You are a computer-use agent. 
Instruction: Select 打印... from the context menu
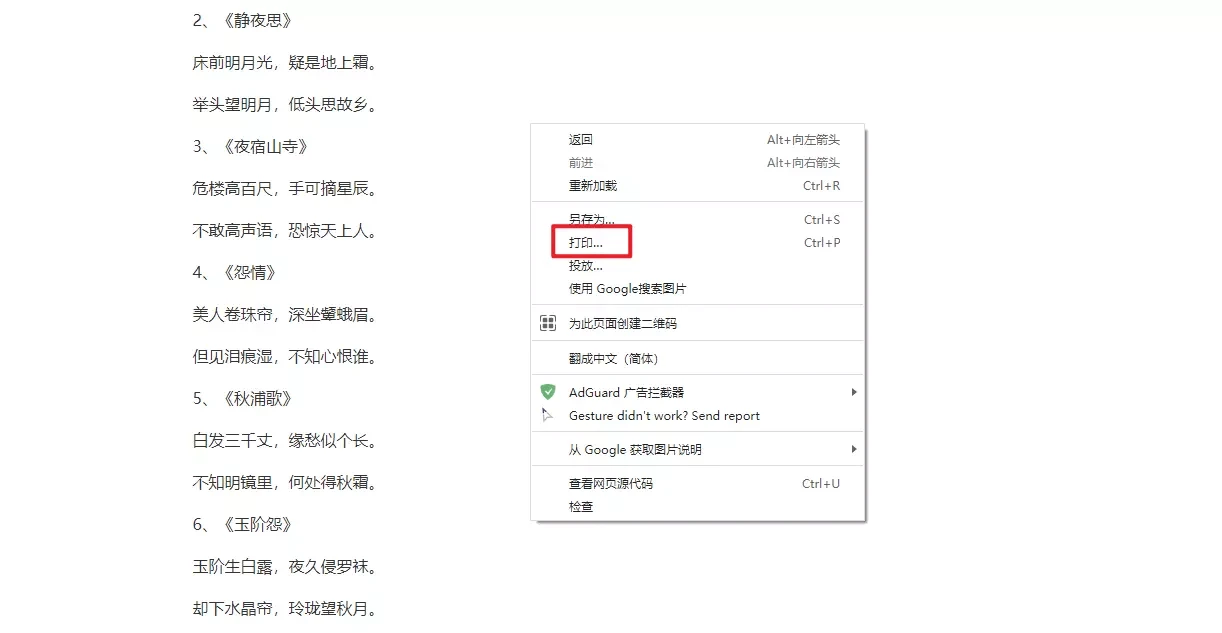pyautogui.click(x=697, y=243)
